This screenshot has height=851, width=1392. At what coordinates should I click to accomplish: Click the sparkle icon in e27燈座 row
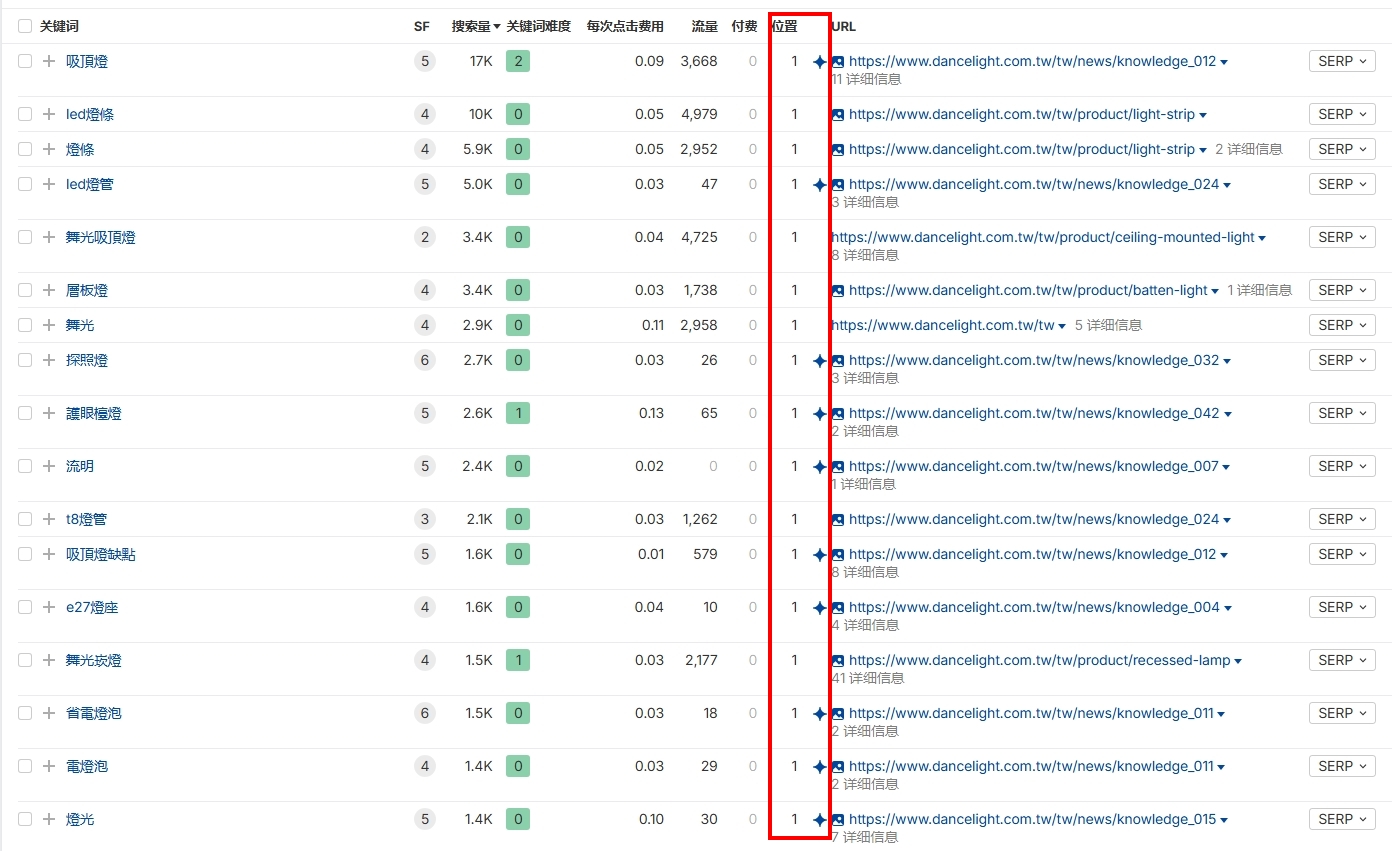coord(820,608)
